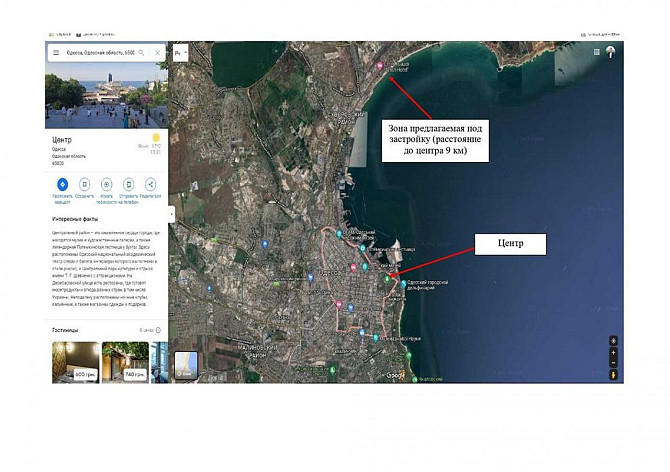The height and width of the screenshot is (472, 670).
Task: Open the hotel card priced 740 грн.
Action: pos(125,362)
